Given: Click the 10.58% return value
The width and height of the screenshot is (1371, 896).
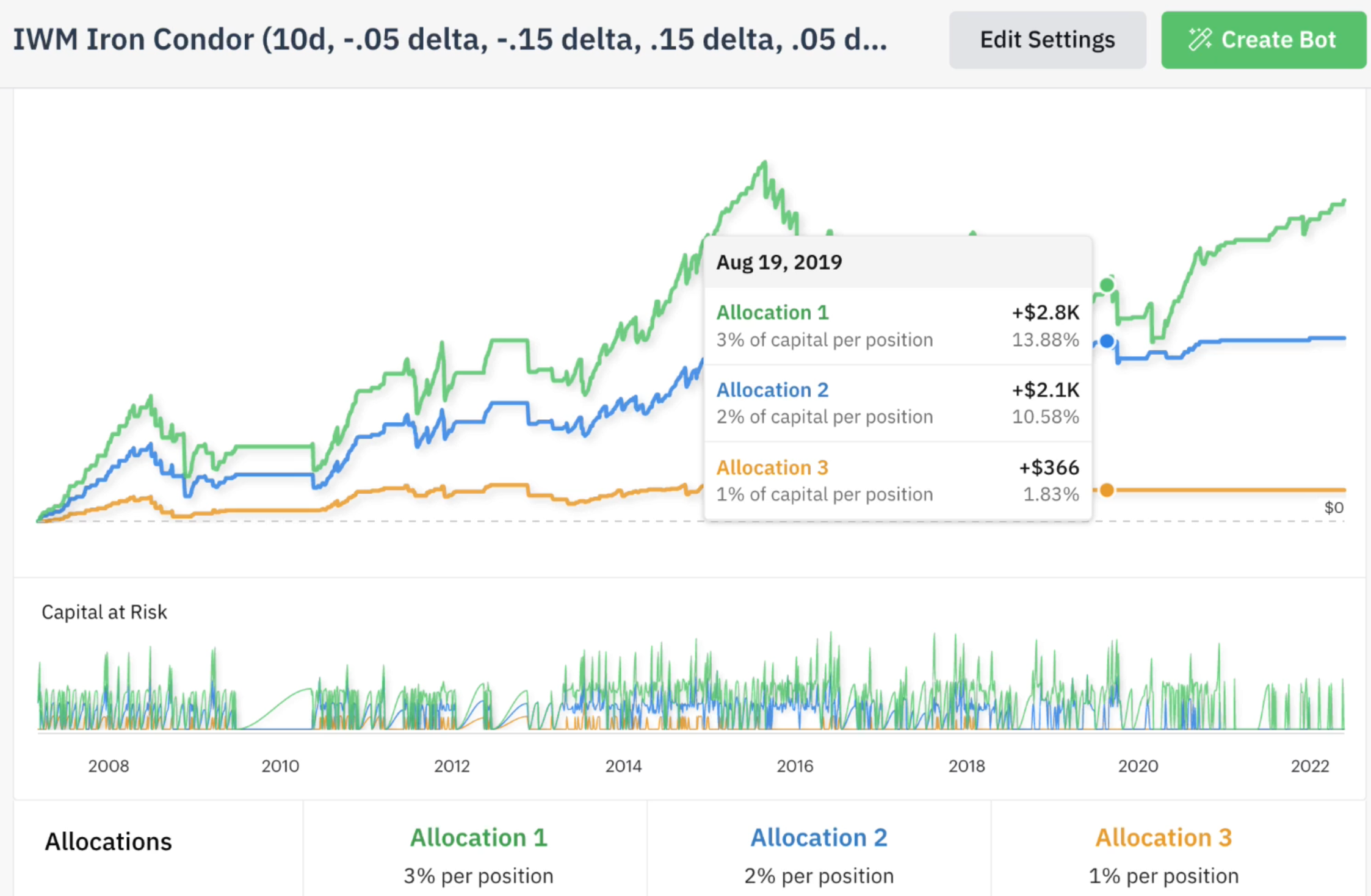Looking at the screenshot, I should coord(1046,417).
